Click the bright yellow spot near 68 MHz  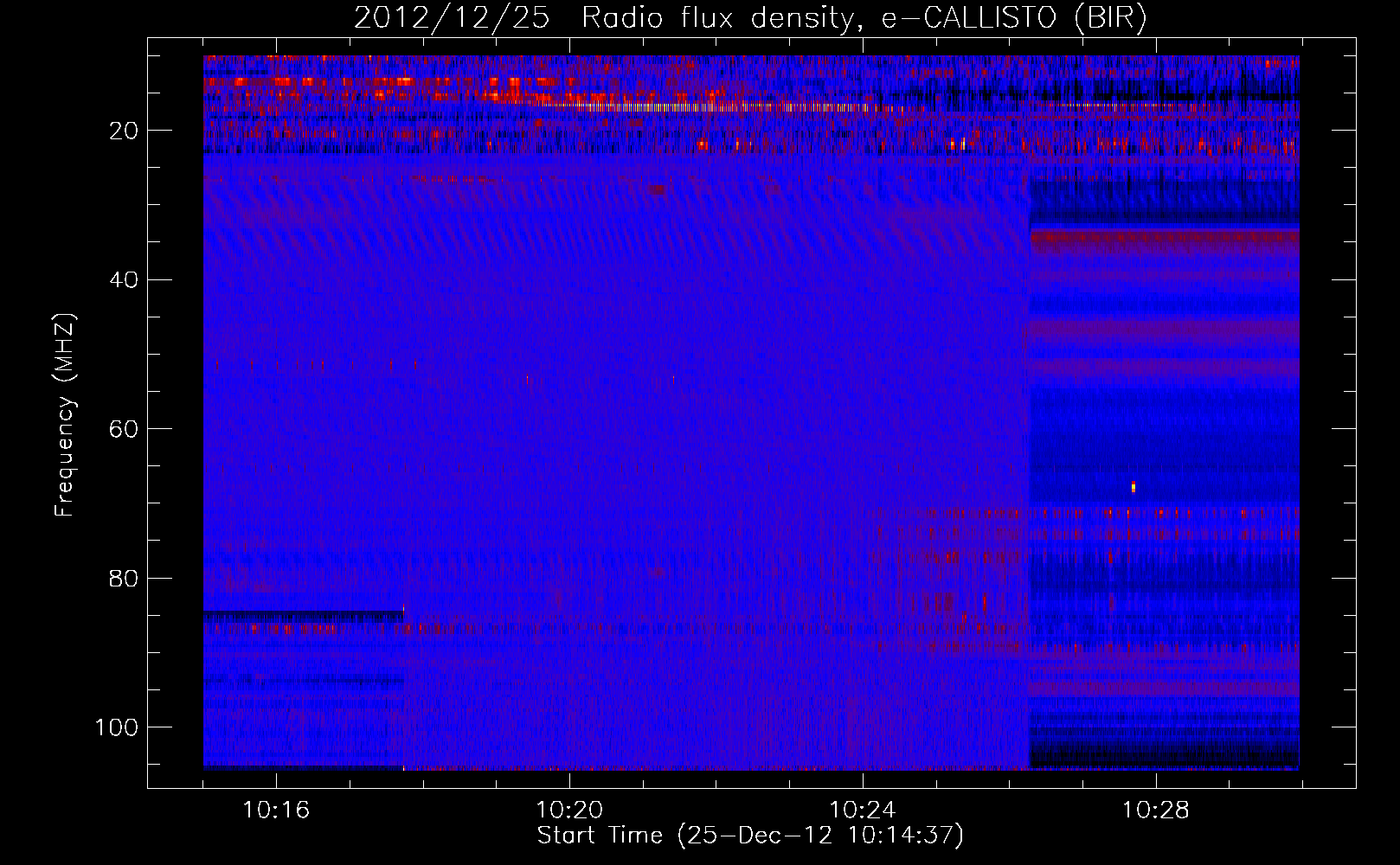tap(1133, 487)
